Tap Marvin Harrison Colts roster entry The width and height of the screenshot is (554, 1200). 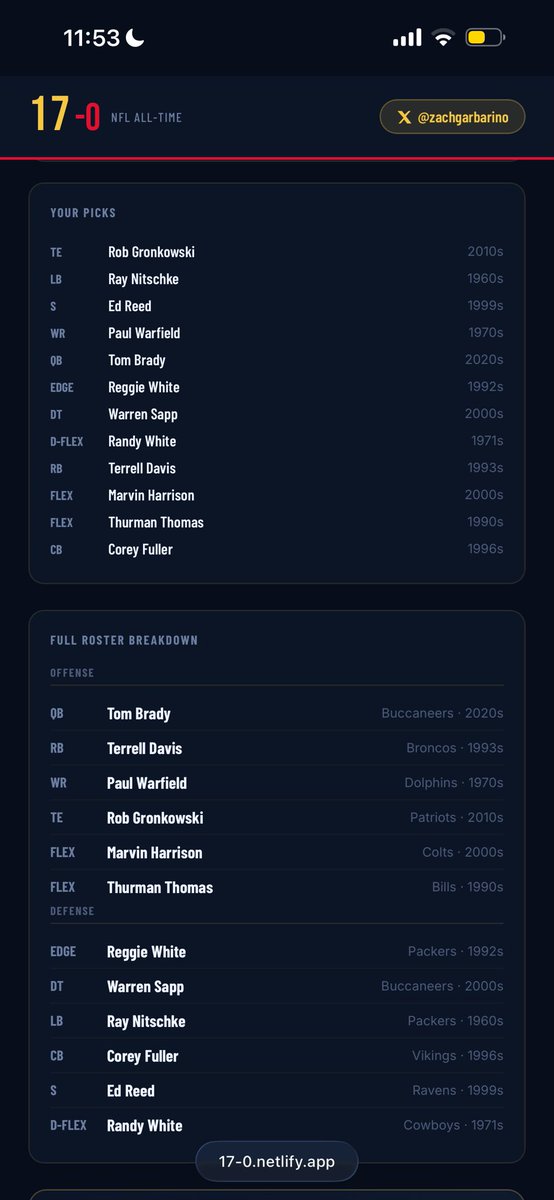tap(277, 853)
